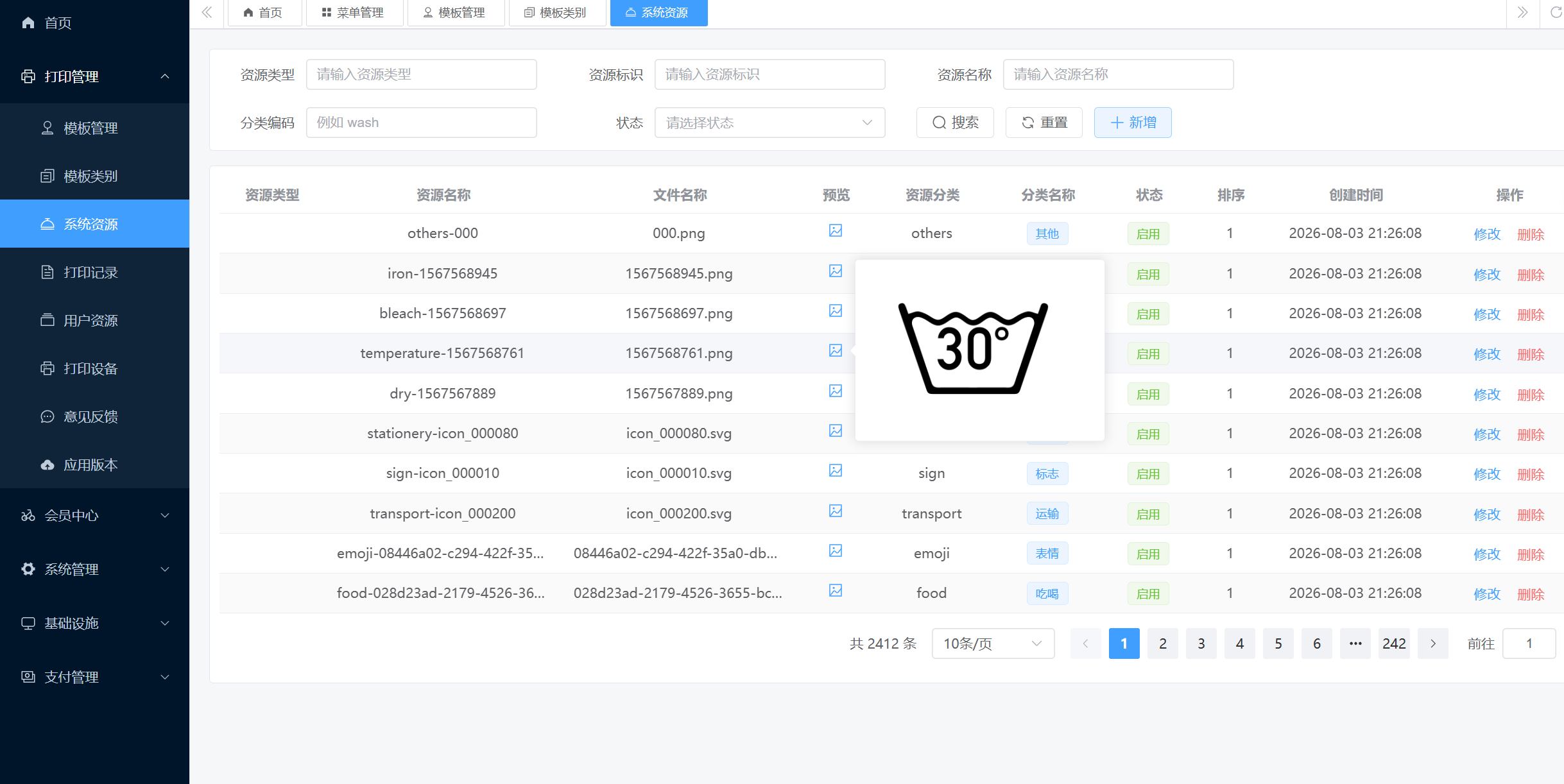Click the 前往 page number input
The height and width of the screenshot is (784, 1564).
(x=1529, y=643)
